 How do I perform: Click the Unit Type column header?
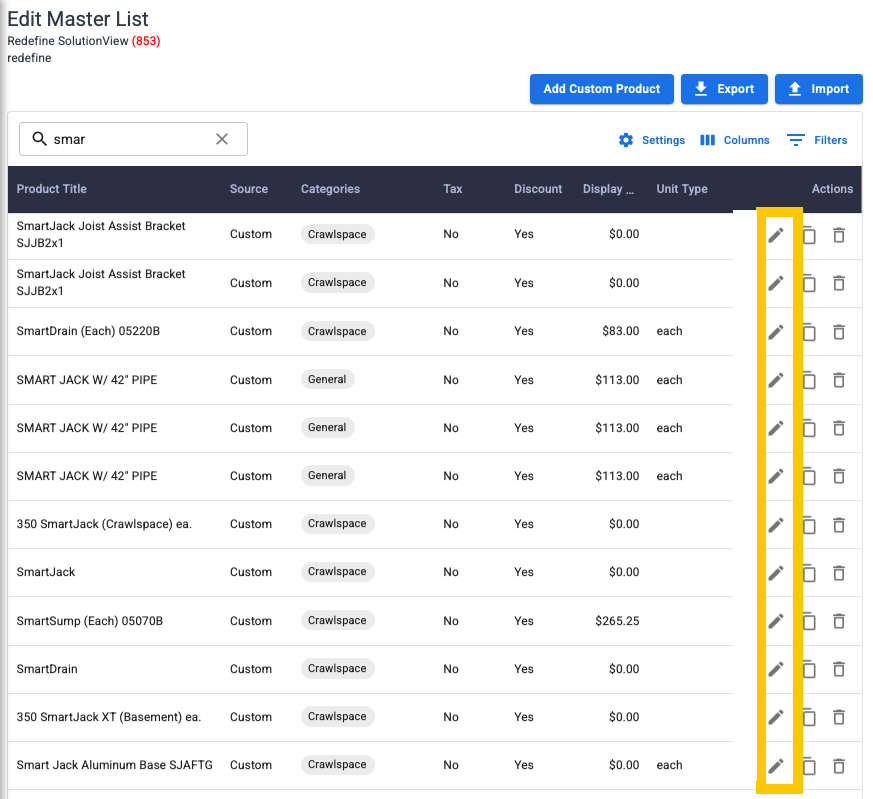click(x=681, y=189)
